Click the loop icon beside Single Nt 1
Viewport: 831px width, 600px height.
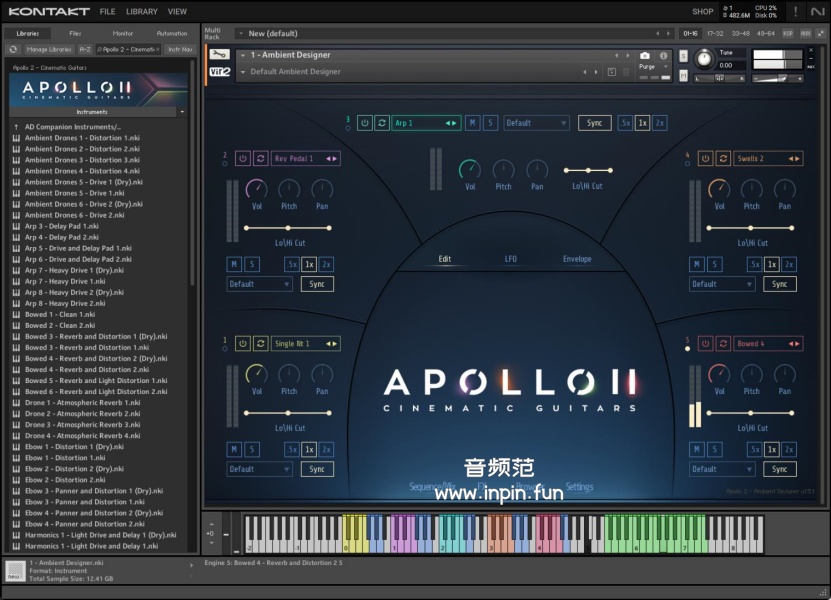[260, 343]
